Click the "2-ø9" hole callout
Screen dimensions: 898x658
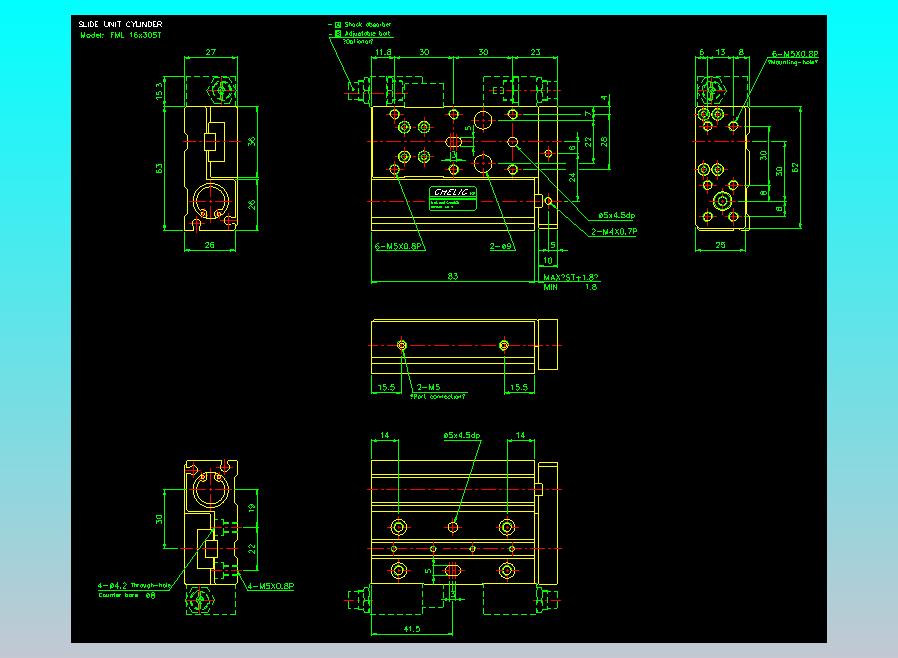tap(501, 246)
